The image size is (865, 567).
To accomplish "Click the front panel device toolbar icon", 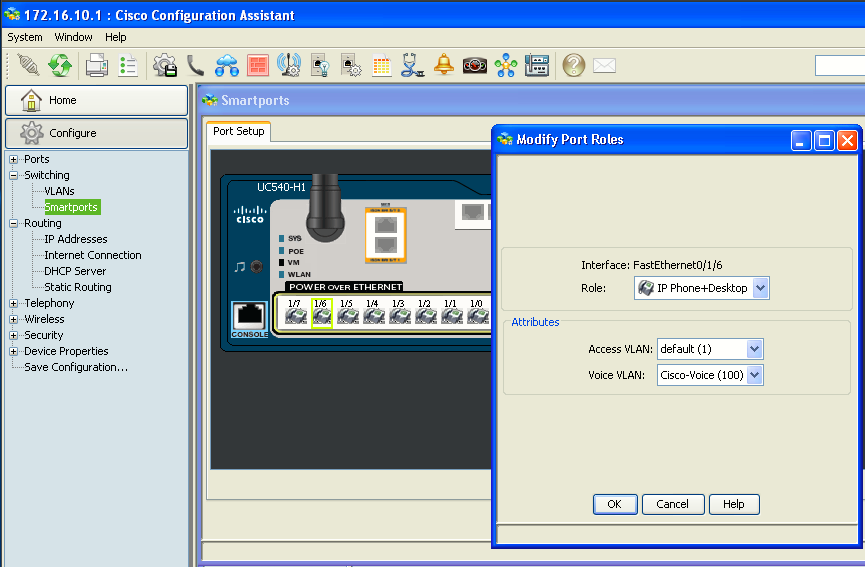I will coord(537,65).
